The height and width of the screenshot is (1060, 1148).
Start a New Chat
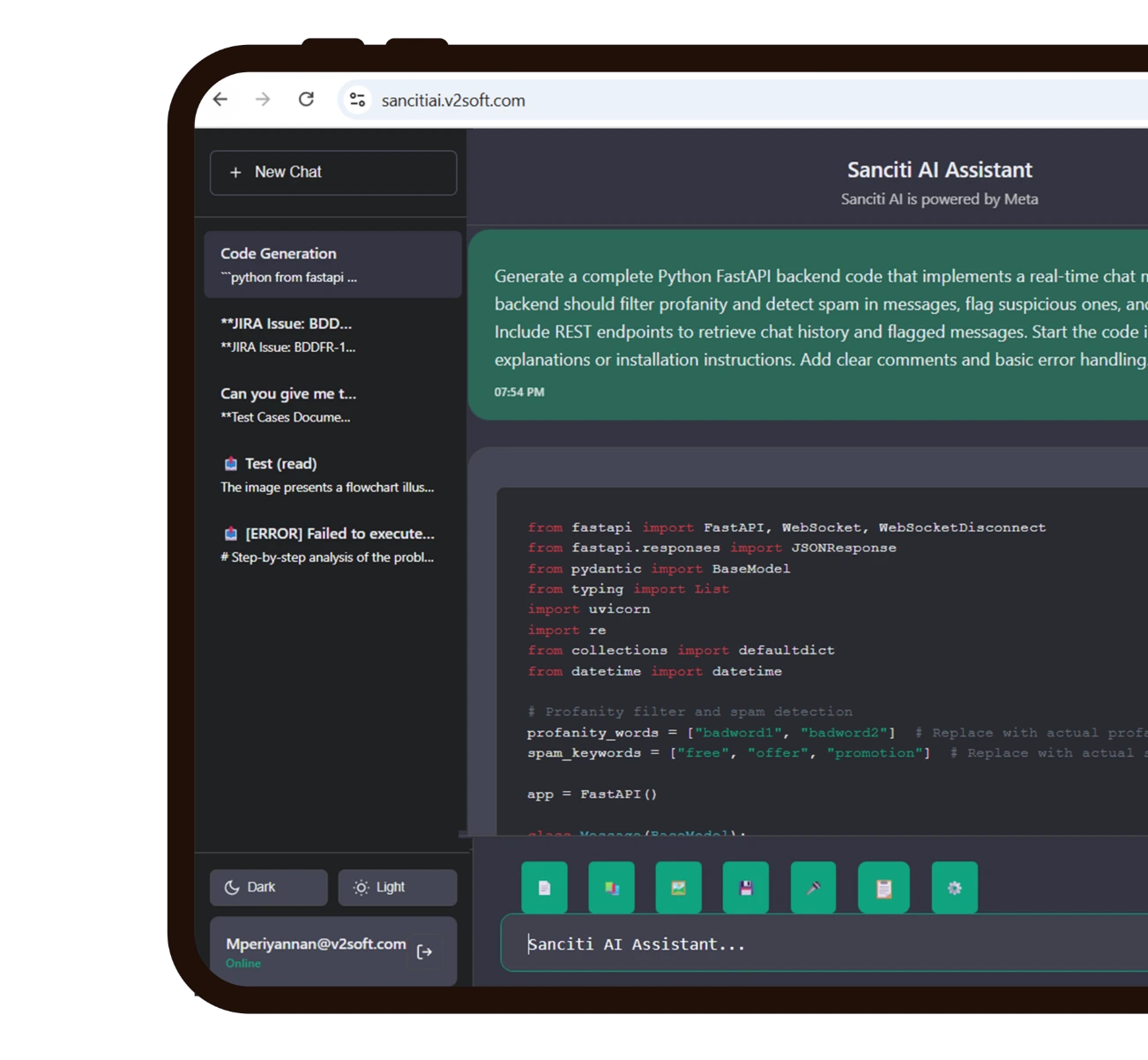(332, 172)
